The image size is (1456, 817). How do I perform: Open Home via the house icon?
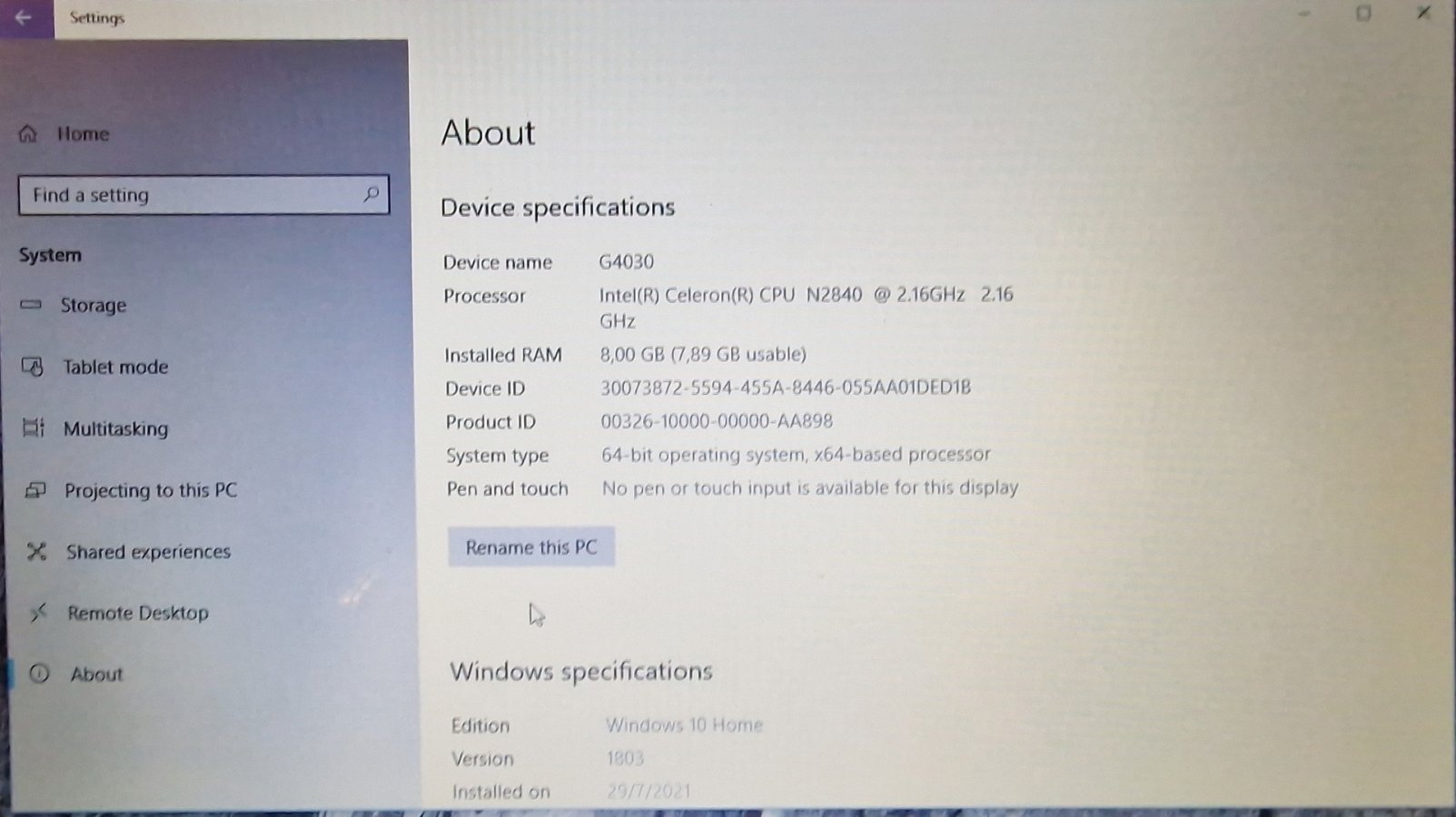28,133
